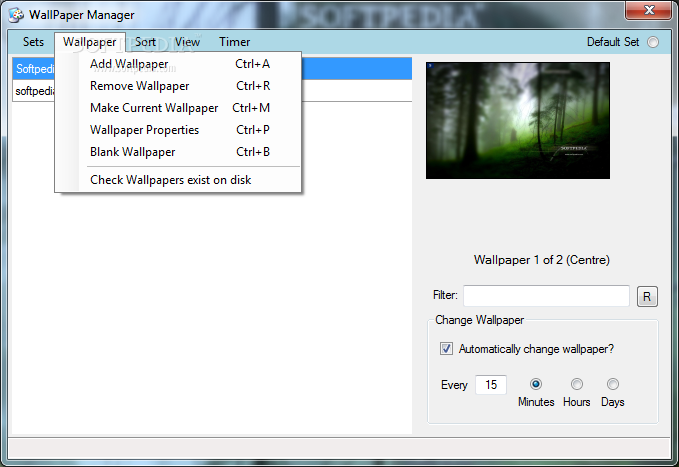Choose Add Wallpaper from the menu

(x=180, y=64)
